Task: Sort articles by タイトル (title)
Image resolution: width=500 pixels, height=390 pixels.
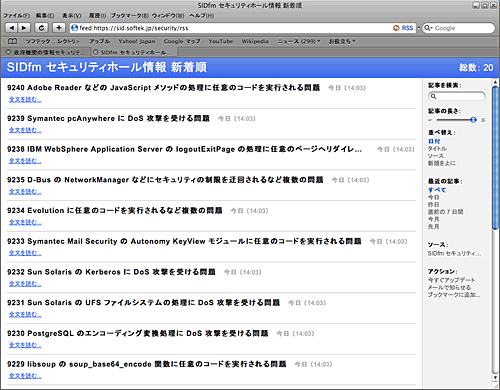Action: [x=437, y=148]
